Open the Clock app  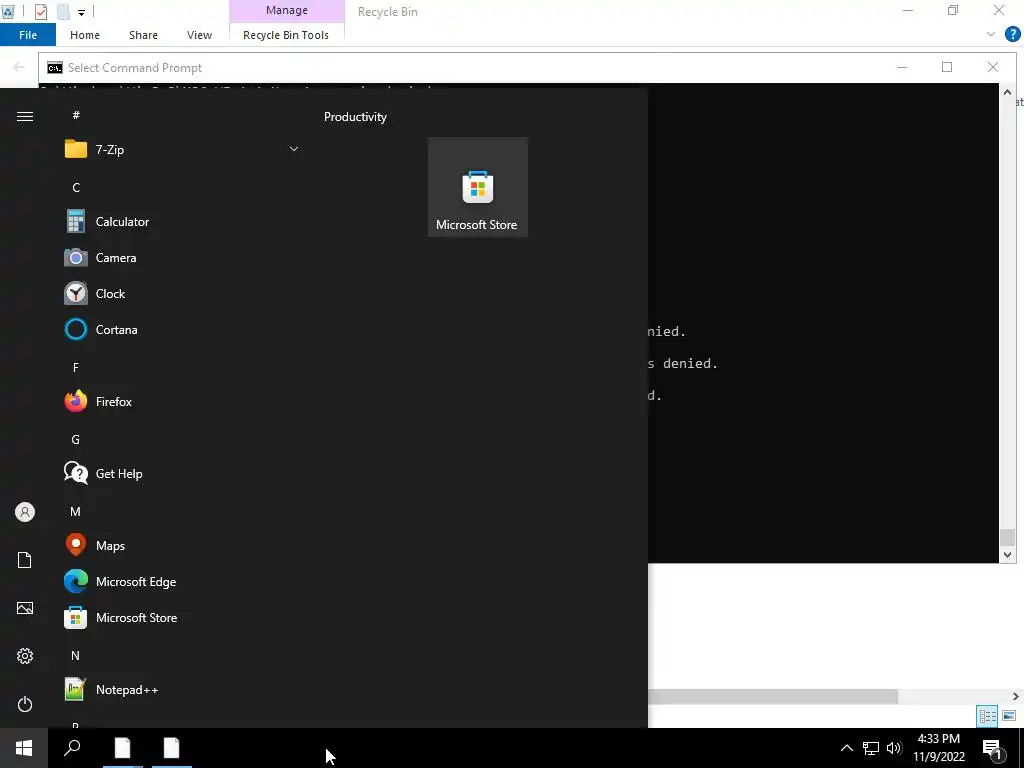tap(183, 293)
